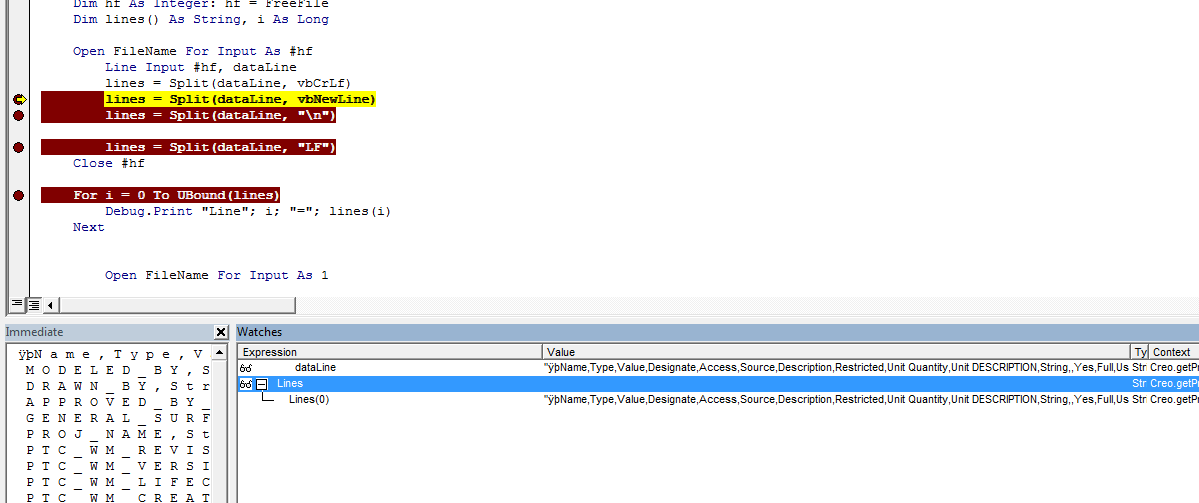Click the highlighted vbNewLine code line

pyautogui.click(x=240, y=99)
